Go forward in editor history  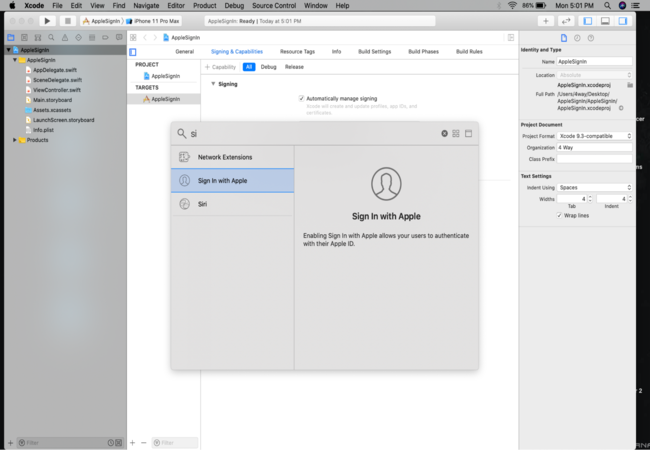point(155,38)
